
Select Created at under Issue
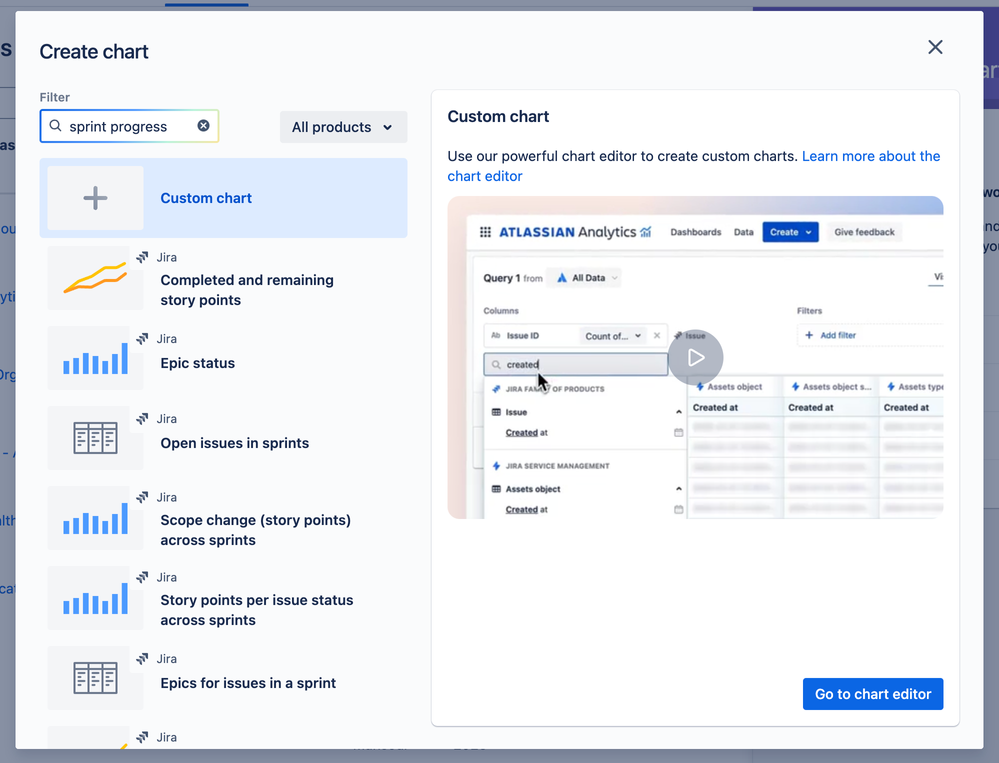[x=526, y=432]
